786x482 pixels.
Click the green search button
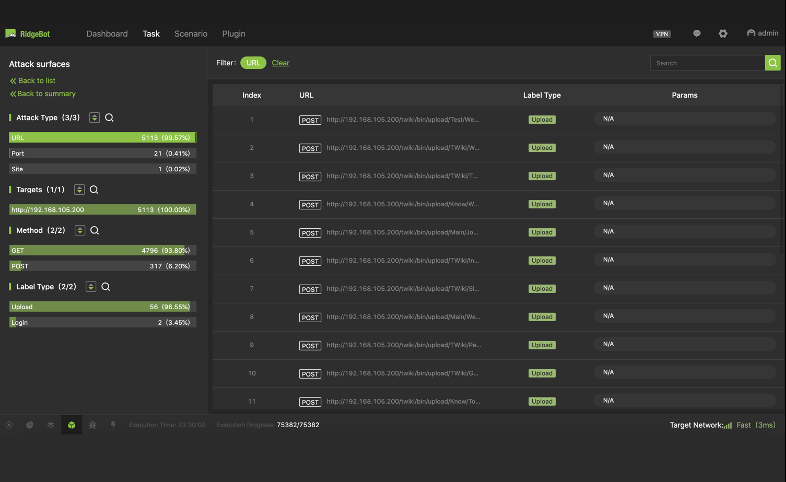773,63
